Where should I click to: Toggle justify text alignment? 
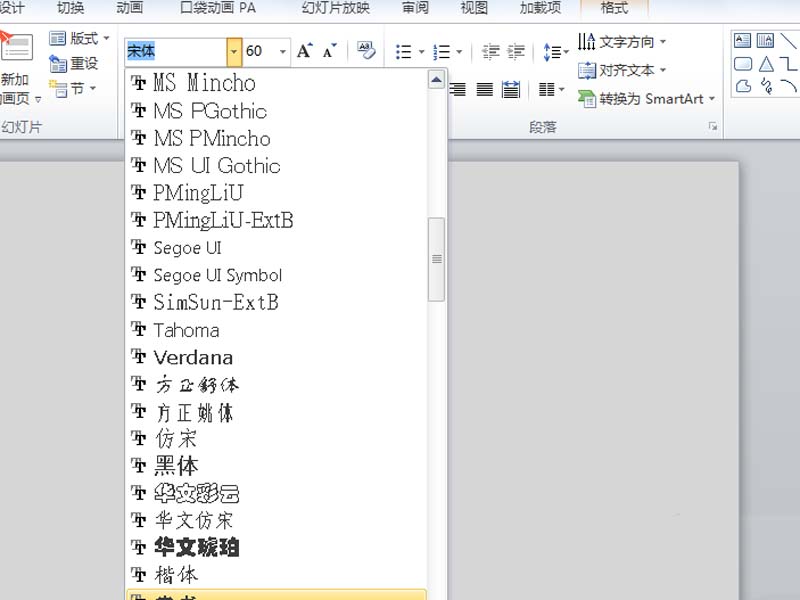tap(484, 87)
